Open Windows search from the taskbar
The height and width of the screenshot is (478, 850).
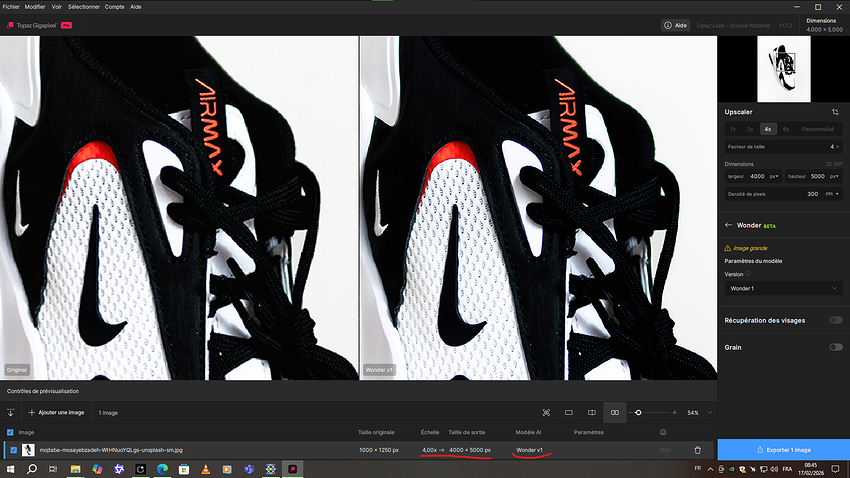coord(32,469)
